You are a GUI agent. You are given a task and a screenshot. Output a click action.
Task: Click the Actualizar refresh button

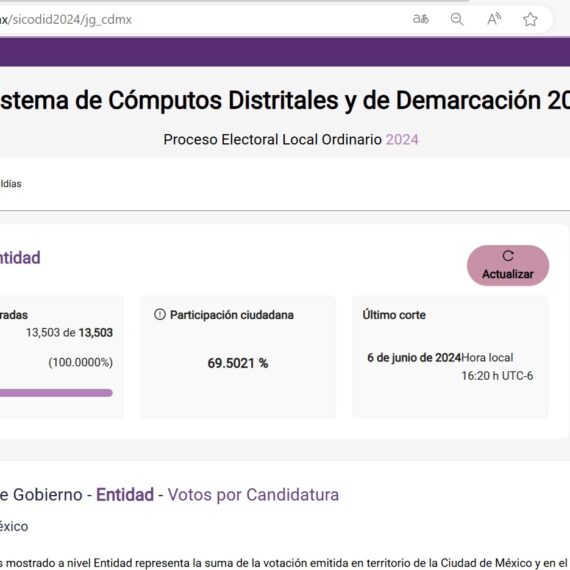508,265
